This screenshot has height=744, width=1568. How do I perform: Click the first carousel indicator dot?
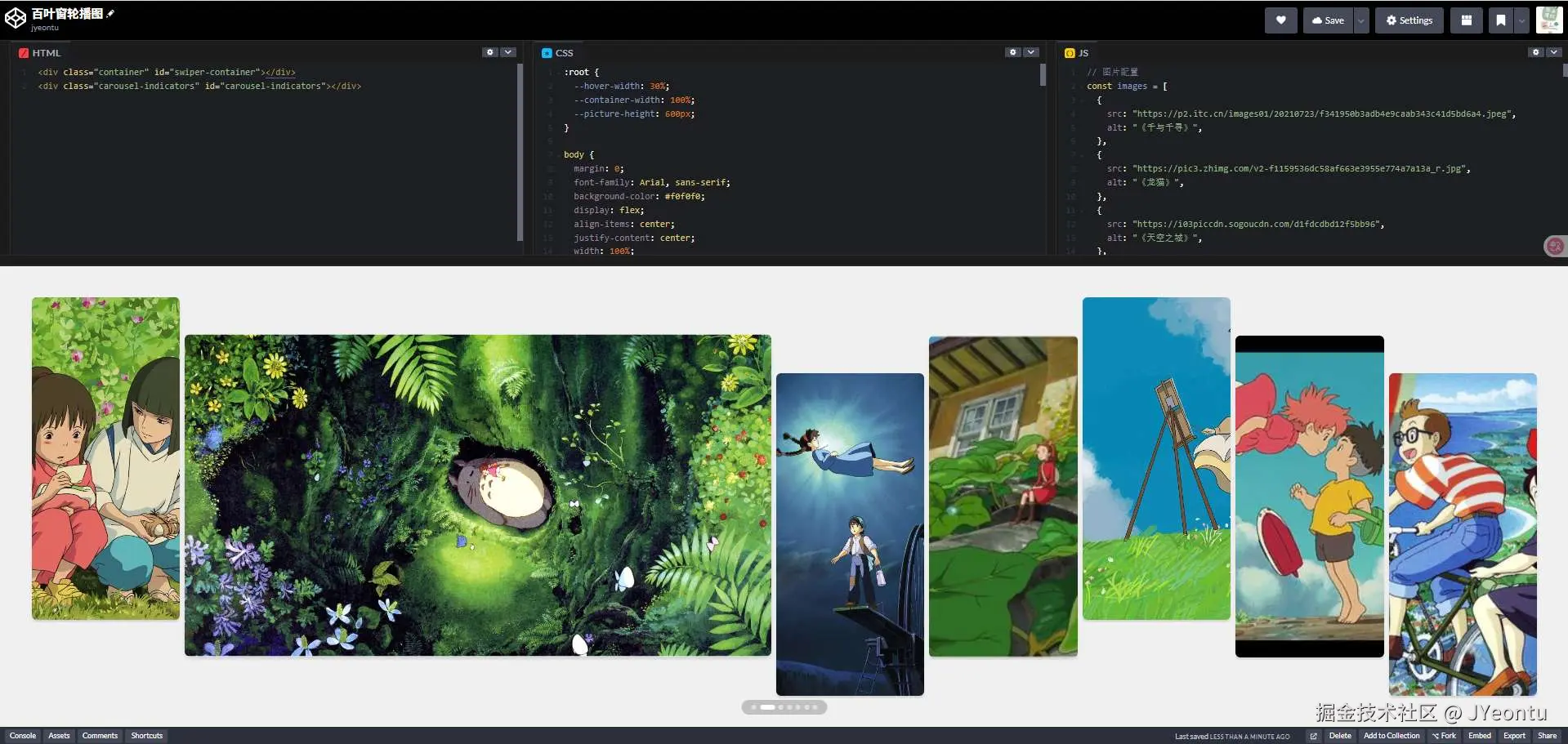tap(753, 707)
